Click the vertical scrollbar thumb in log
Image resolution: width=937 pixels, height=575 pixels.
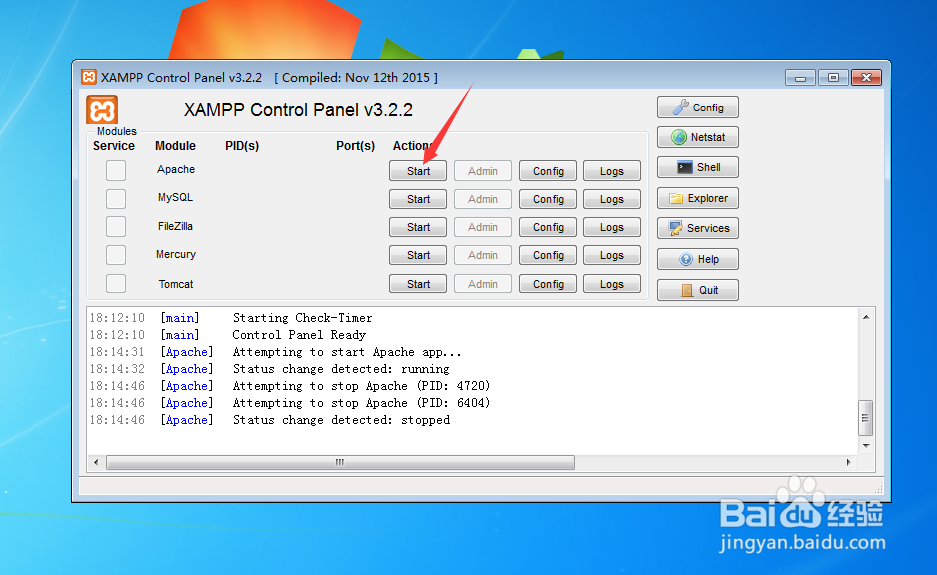(x=865, y=418)
